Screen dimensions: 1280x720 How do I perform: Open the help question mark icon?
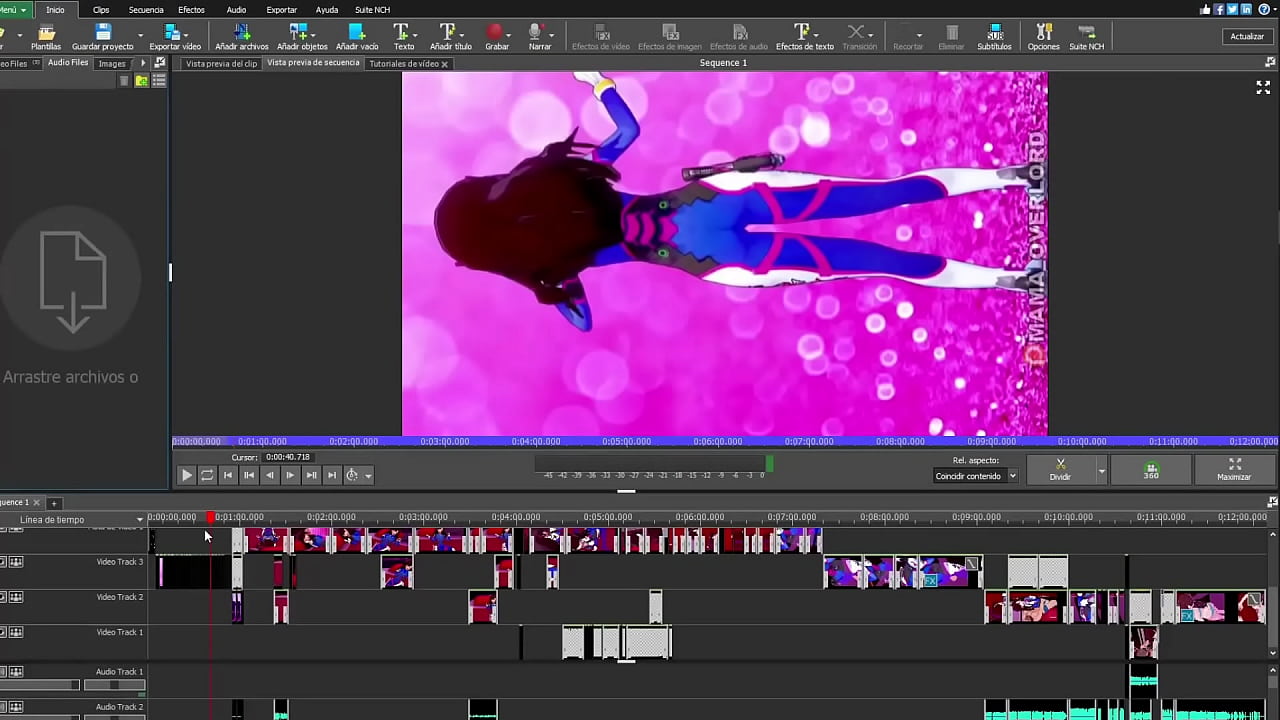[1263, 9]
